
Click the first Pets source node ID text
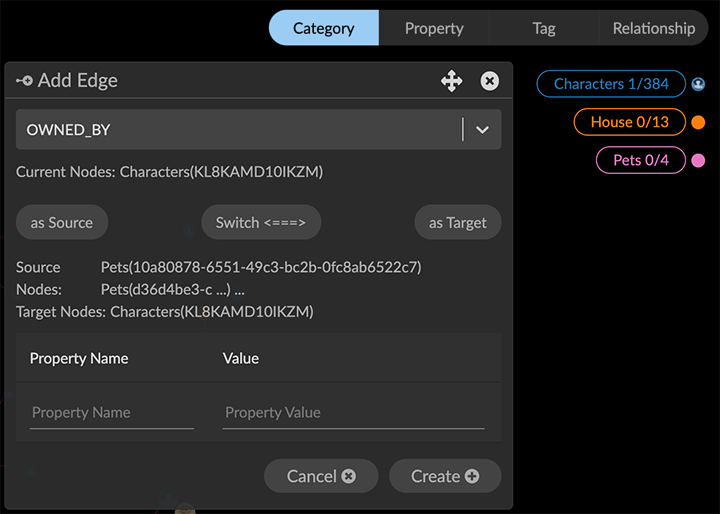(x=261, y=267)
